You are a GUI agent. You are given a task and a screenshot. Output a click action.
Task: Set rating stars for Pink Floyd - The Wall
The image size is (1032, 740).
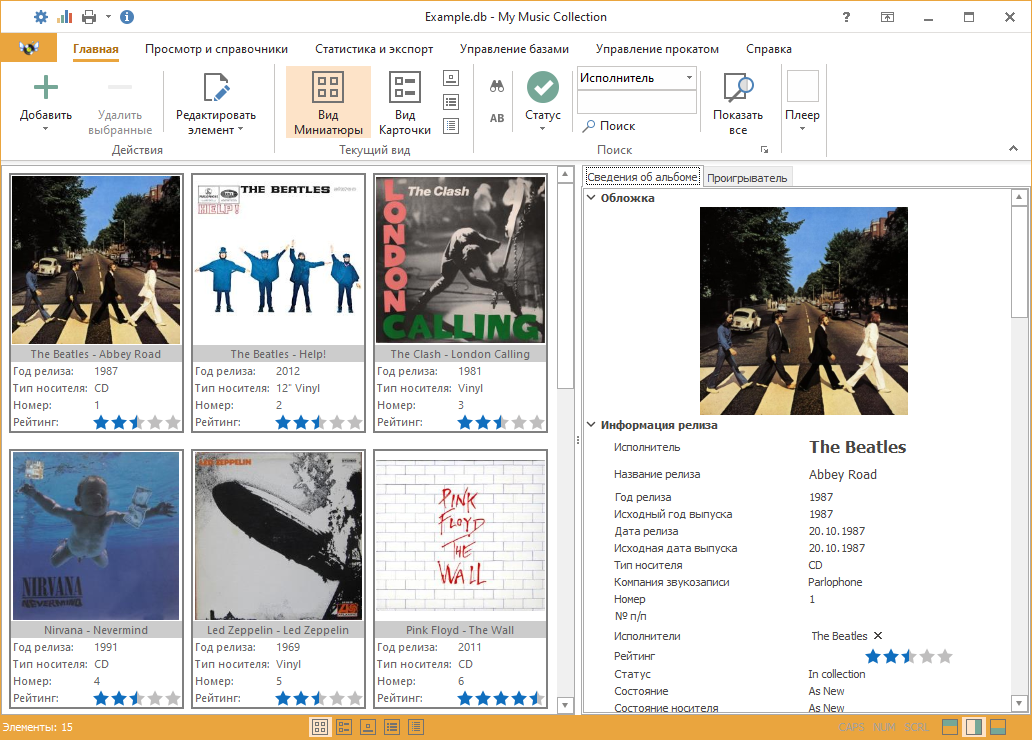click(501, 698)
